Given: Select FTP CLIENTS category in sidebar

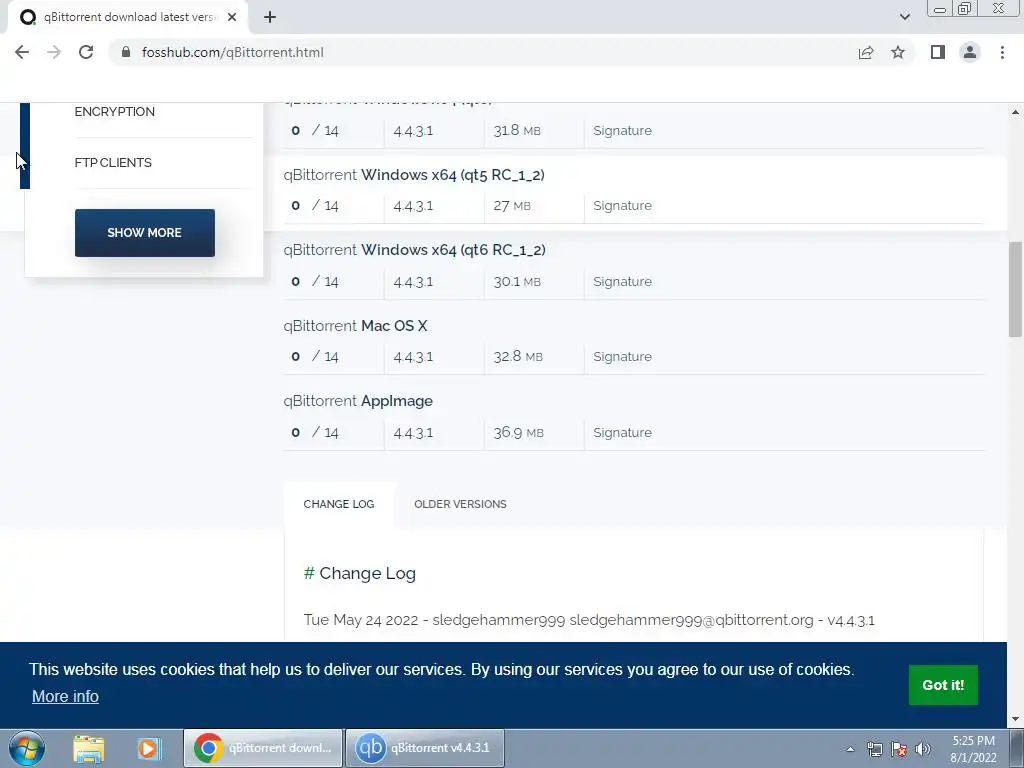Looking at the screenshot, I should click(113, 163).
